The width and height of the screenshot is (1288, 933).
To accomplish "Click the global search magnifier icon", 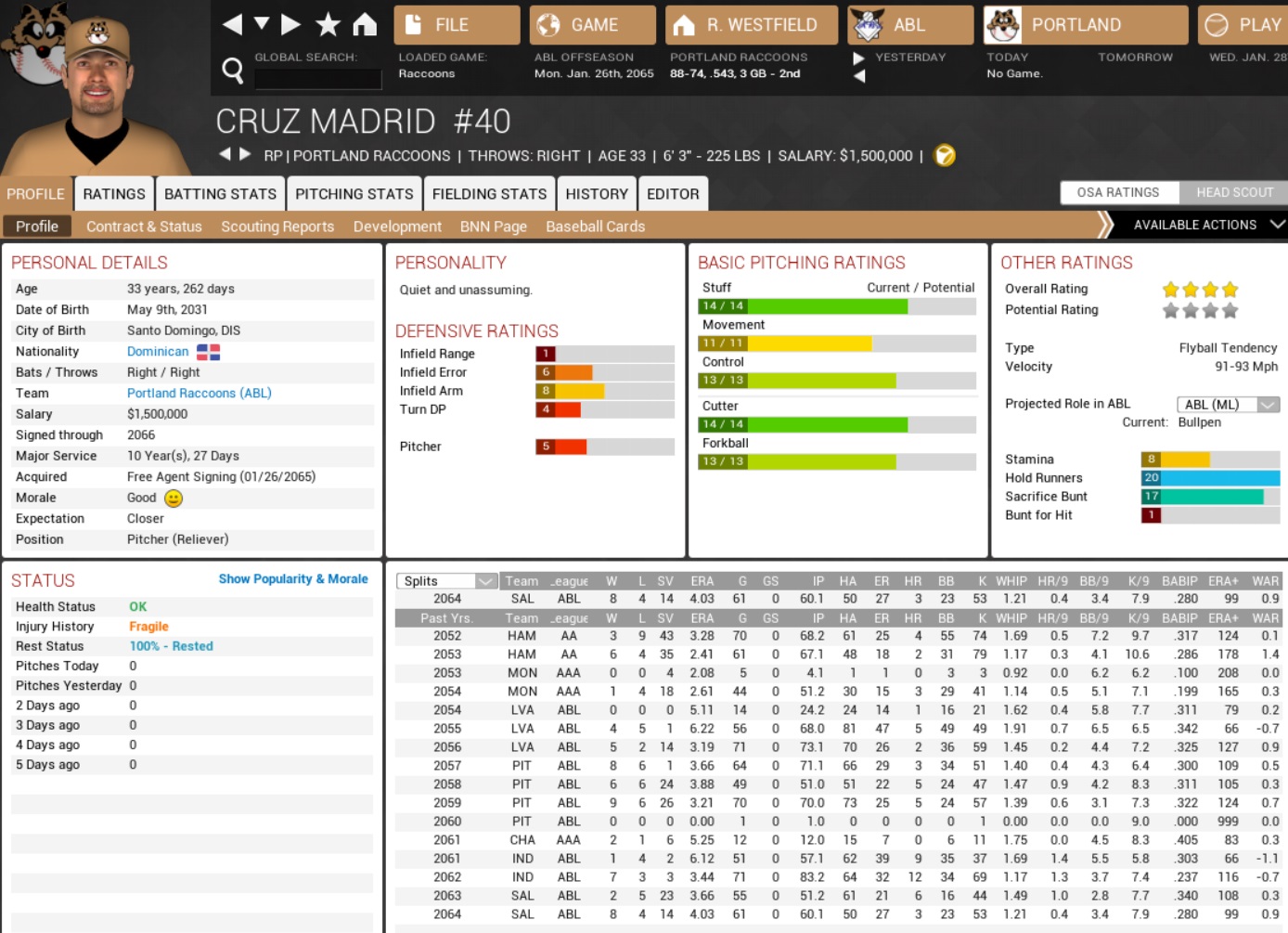I will pos(233,70).
